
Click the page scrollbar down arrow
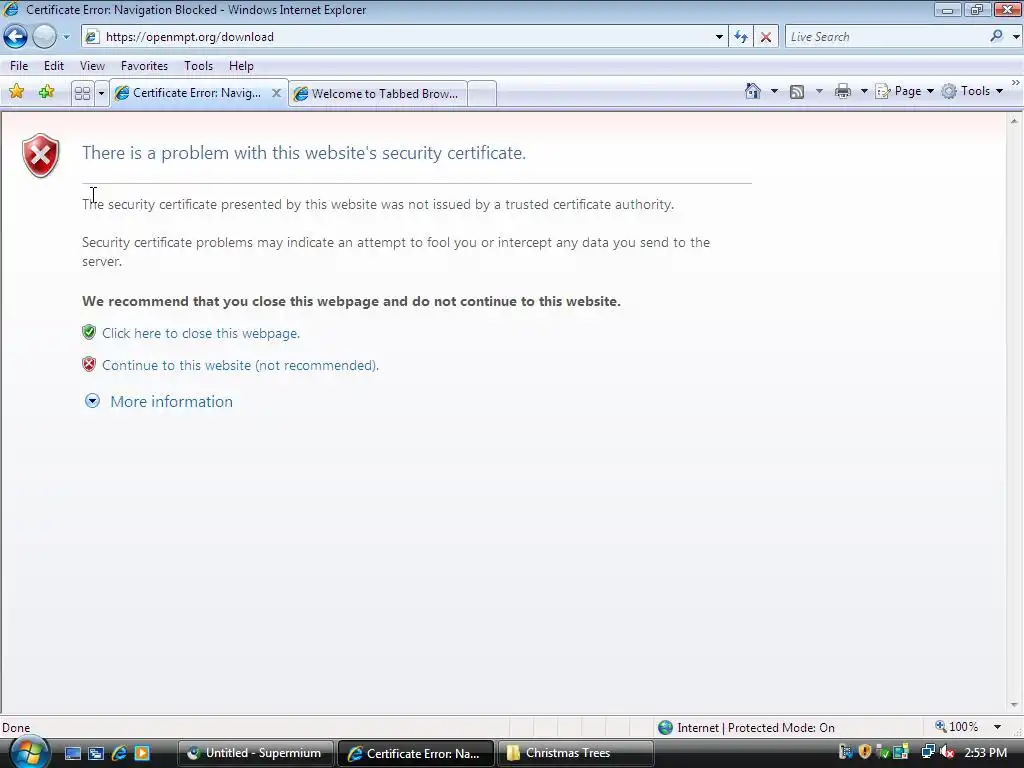pos(1014,705)
